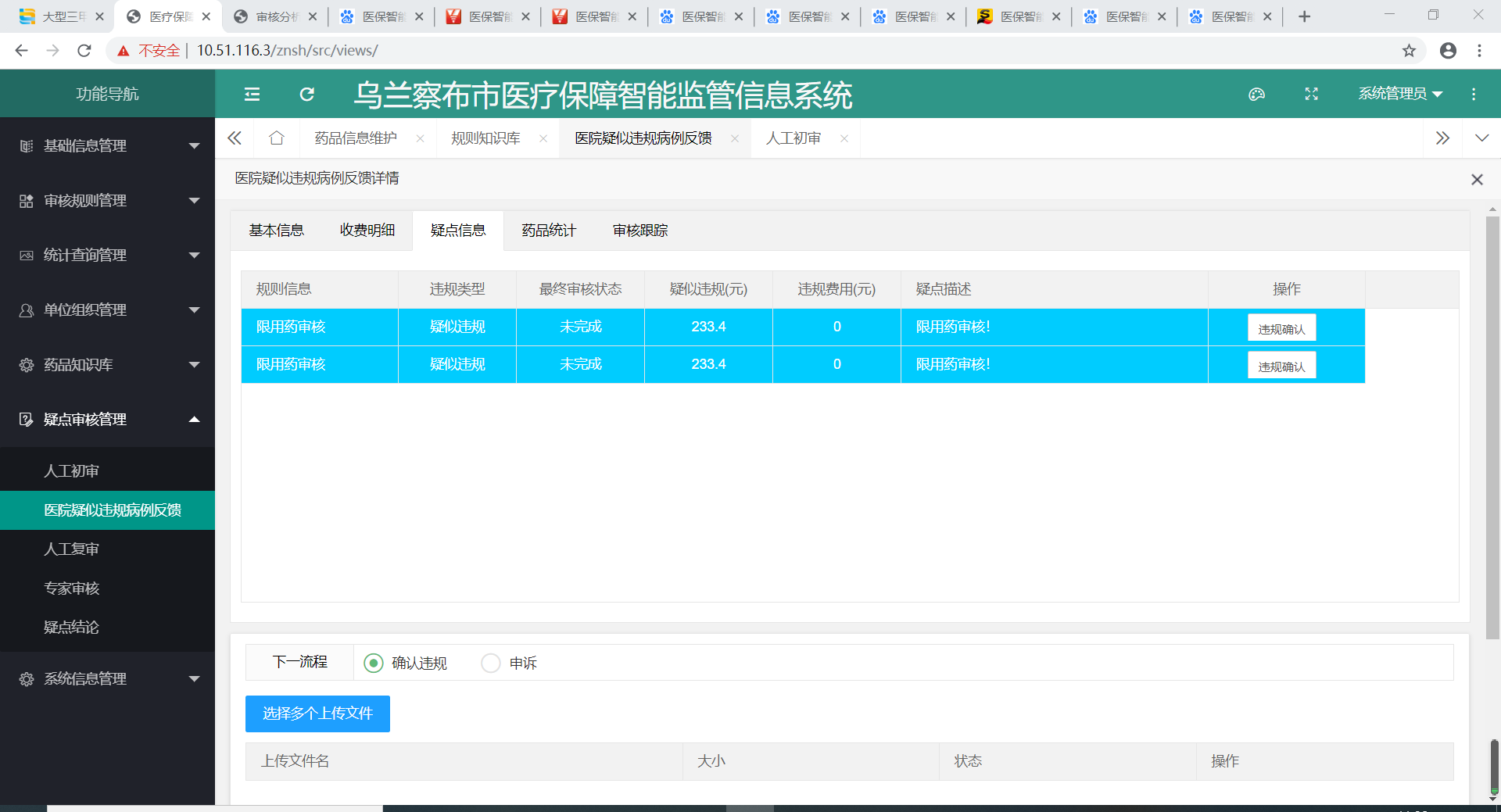Click the 基础信息管理 sidebar icon
Viewport: 1501px width, 812px height.
(x=27, y=146)
